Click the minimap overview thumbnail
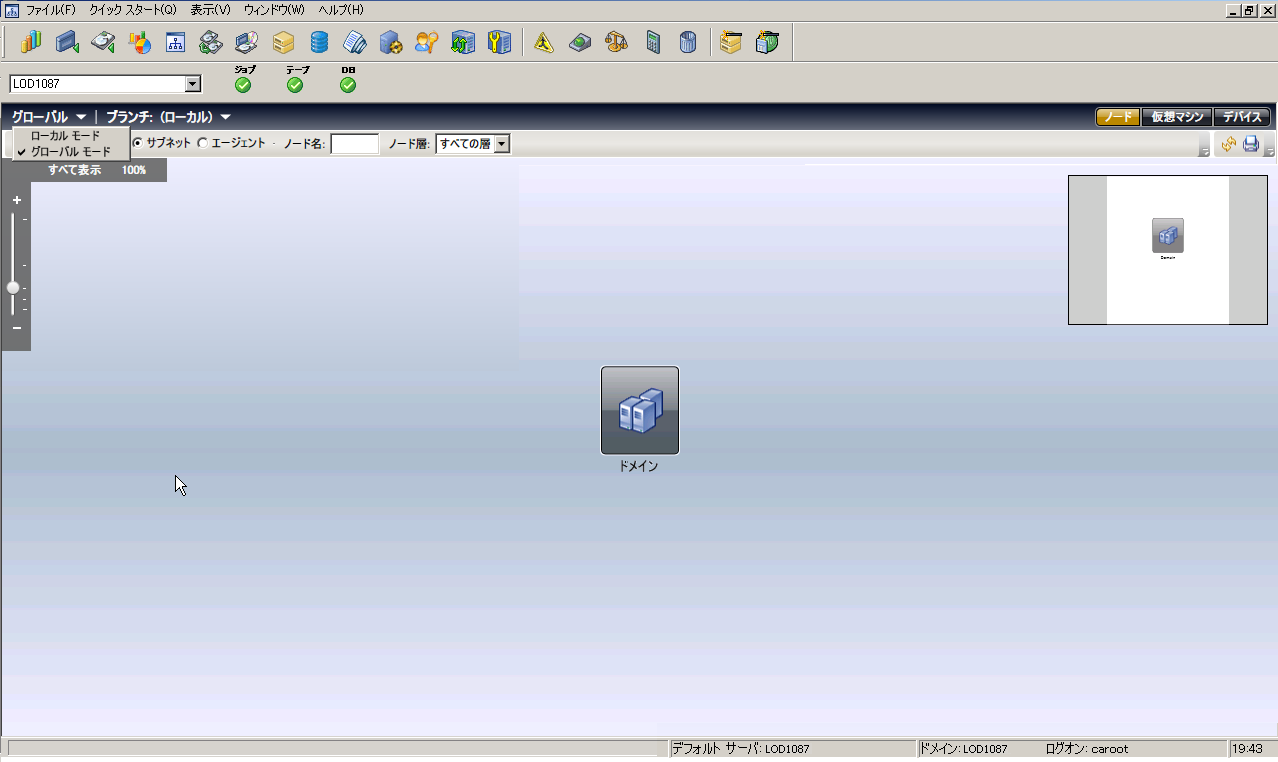The height and width of the screenshot is (762, 1278). tap(1167, 250)
